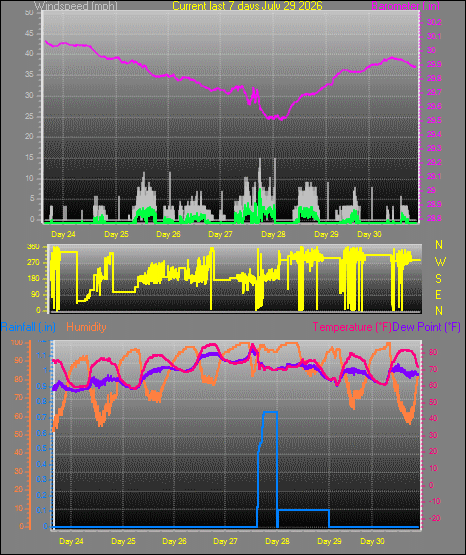Click the 'E' wind direction compass label
Screen dimensions: 466x555
(438, 294)
